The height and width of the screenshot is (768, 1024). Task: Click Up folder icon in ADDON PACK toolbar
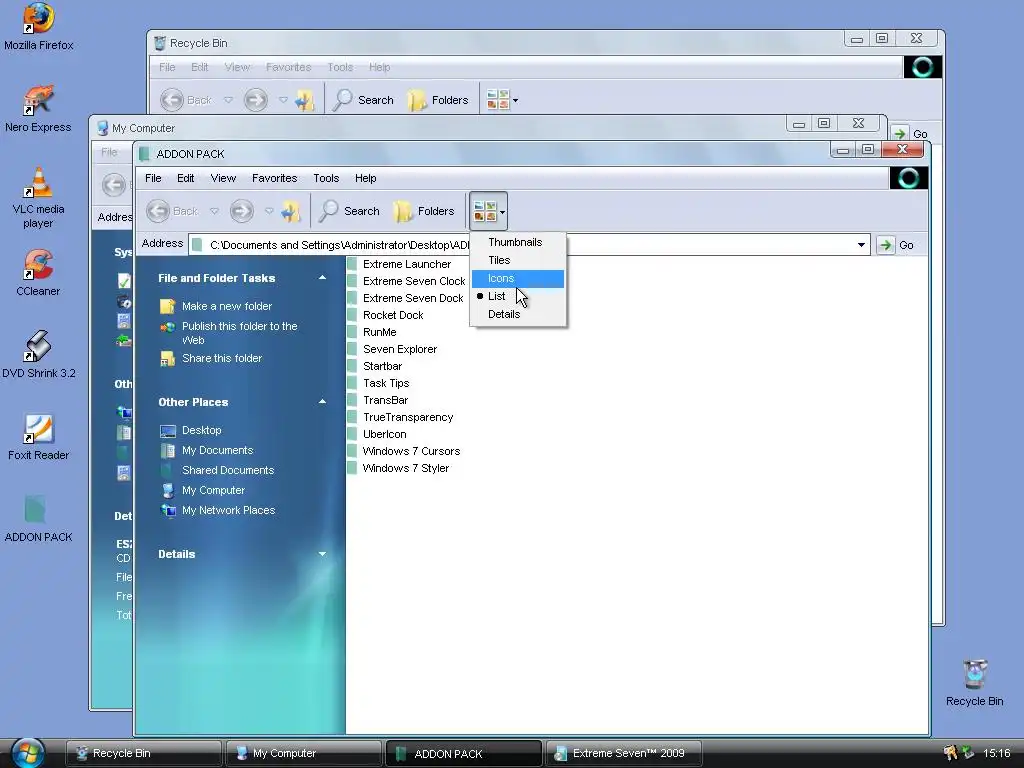point(291,211)
